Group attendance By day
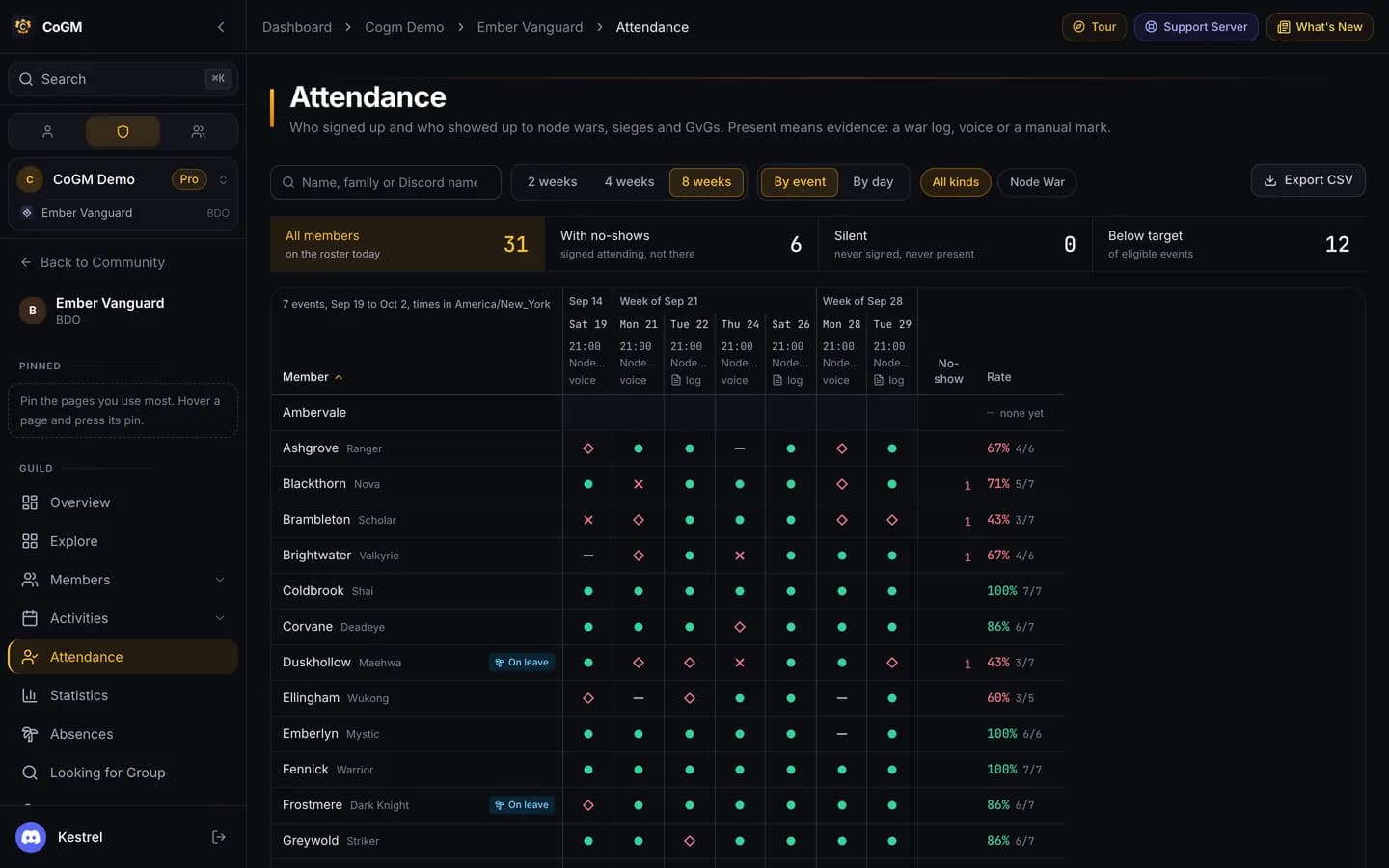The height and width of the screenshot is (868, 1389). (x=873, y=182)
